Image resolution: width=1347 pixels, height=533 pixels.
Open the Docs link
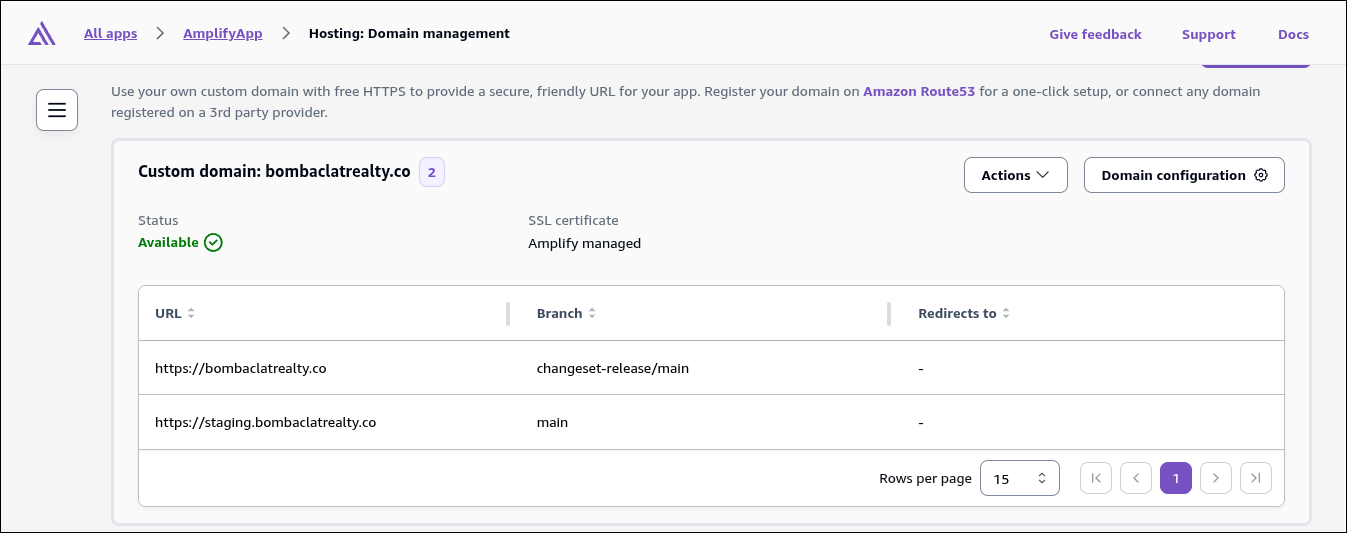pos(1293,34)
